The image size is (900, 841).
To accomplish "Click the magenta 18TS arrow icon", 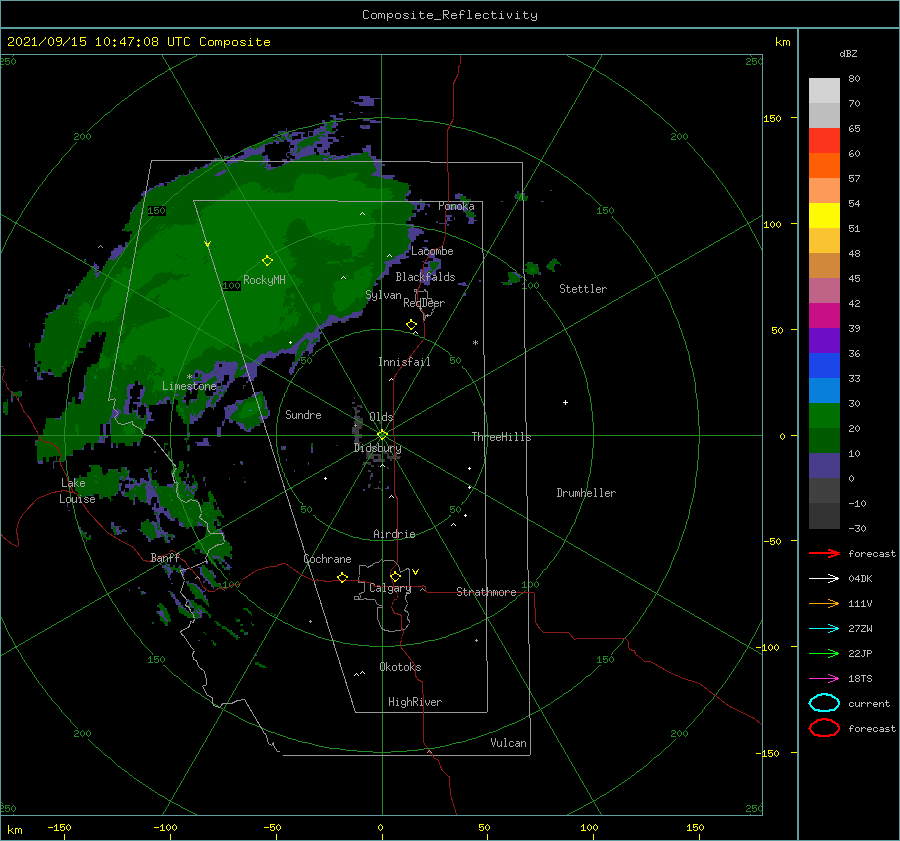I will pyautogui.click(x=824, y=679).
